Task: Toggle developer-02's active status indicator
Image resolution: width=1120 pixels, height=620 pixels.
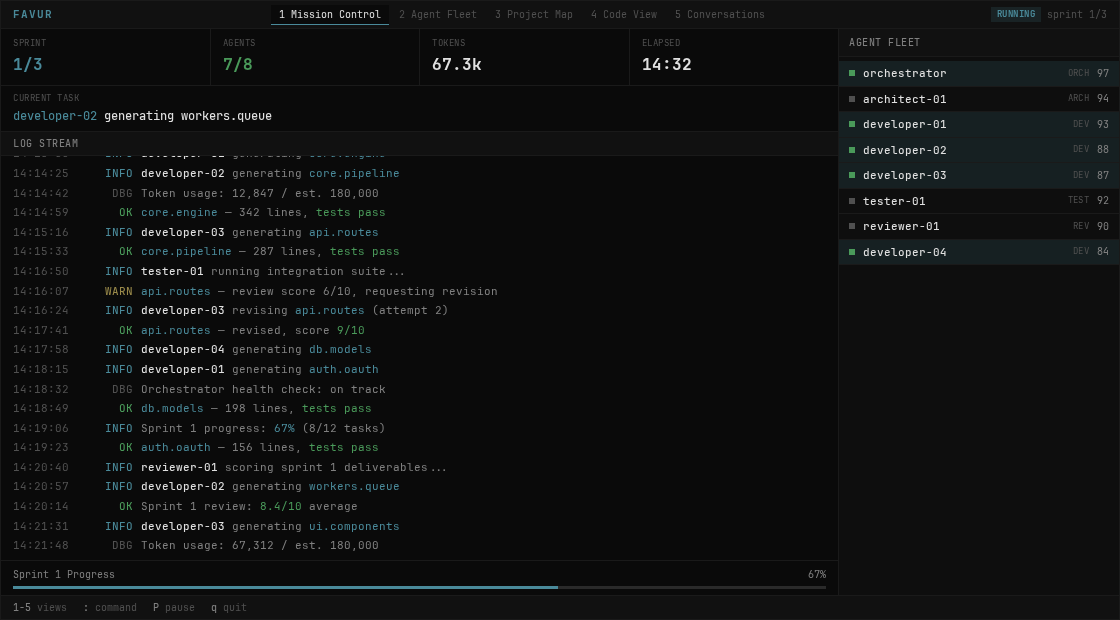Action: 851,150
